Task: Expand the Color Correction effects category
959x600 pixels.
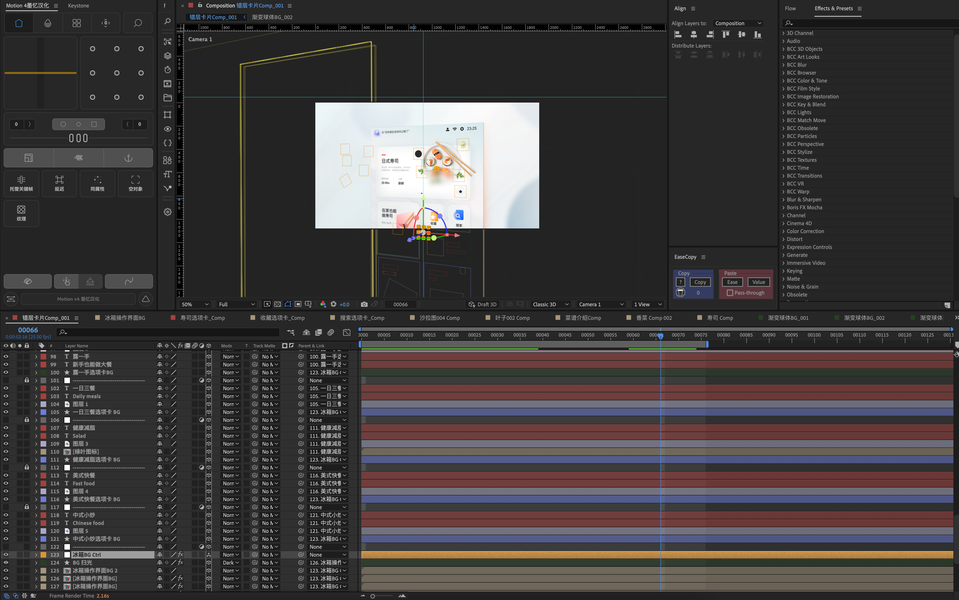Action: [783, 231]
